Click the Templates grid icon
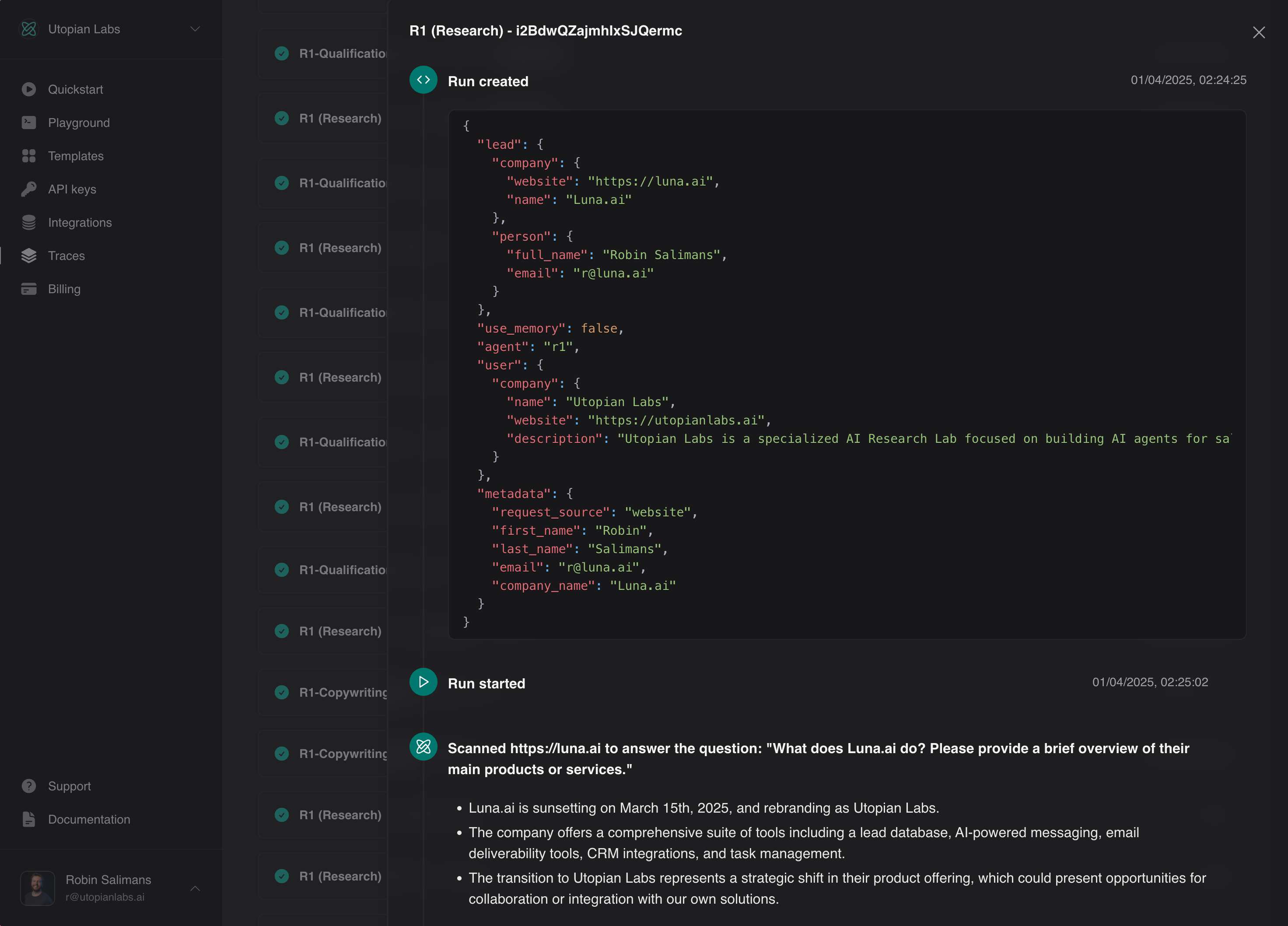Viewport: 1288px width, 926px height. point(28,156)
